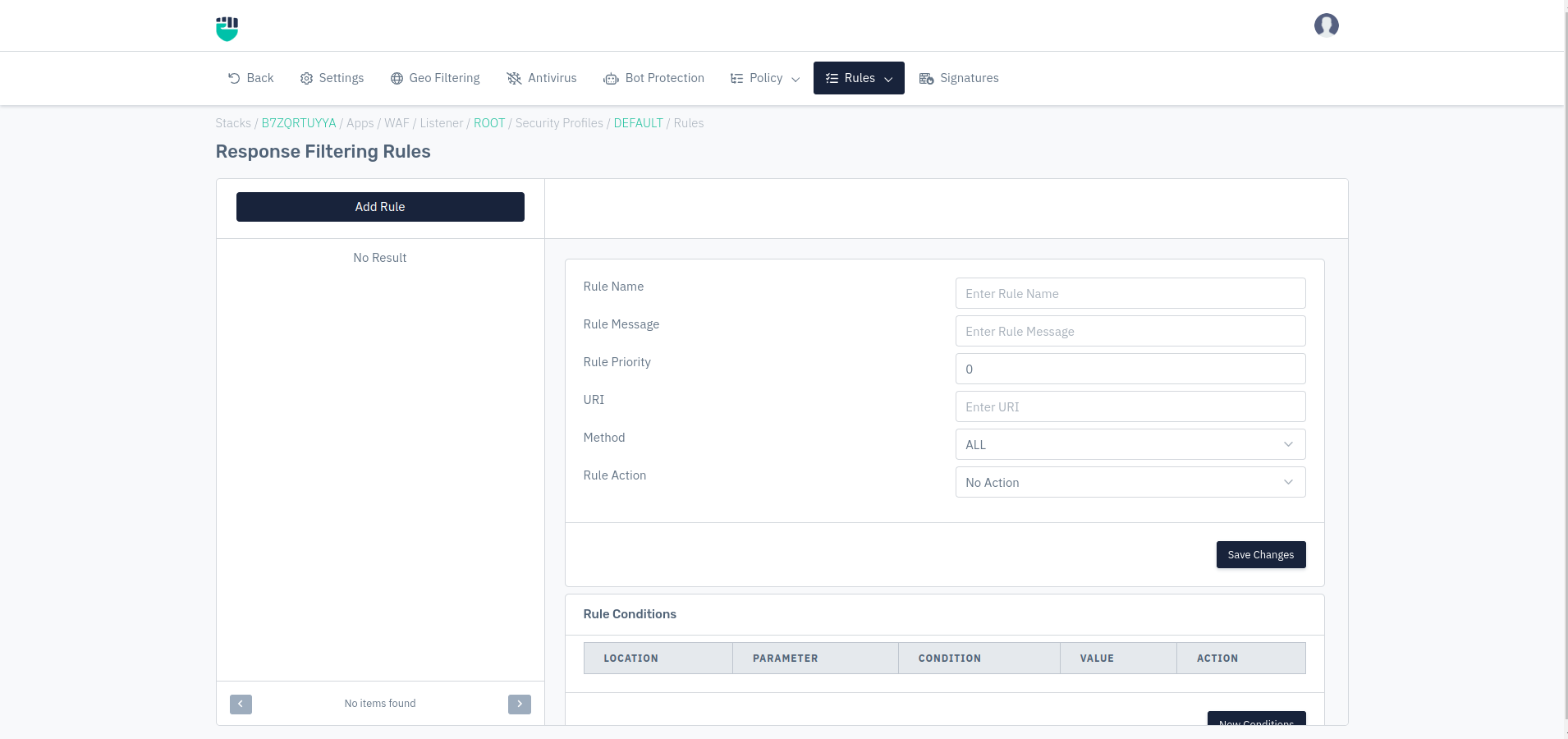Click the VALUE column header
1568x739 pixels.
pyautogui.click(x=1118, y=659)
